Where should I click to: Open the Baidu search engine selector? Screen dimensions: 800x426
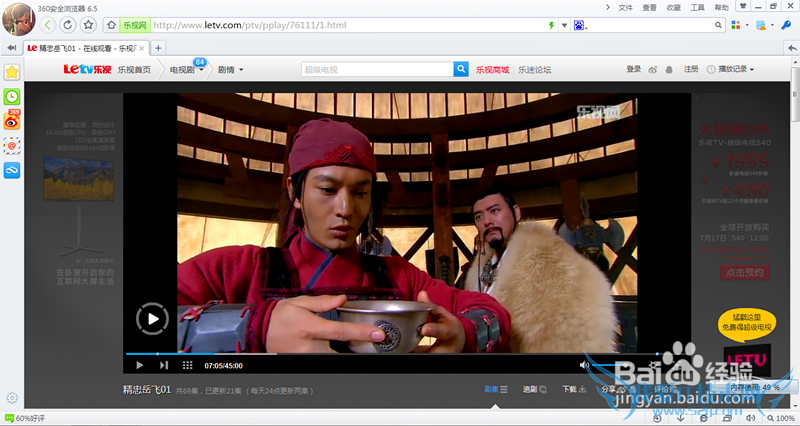click(x=580, y=25)
